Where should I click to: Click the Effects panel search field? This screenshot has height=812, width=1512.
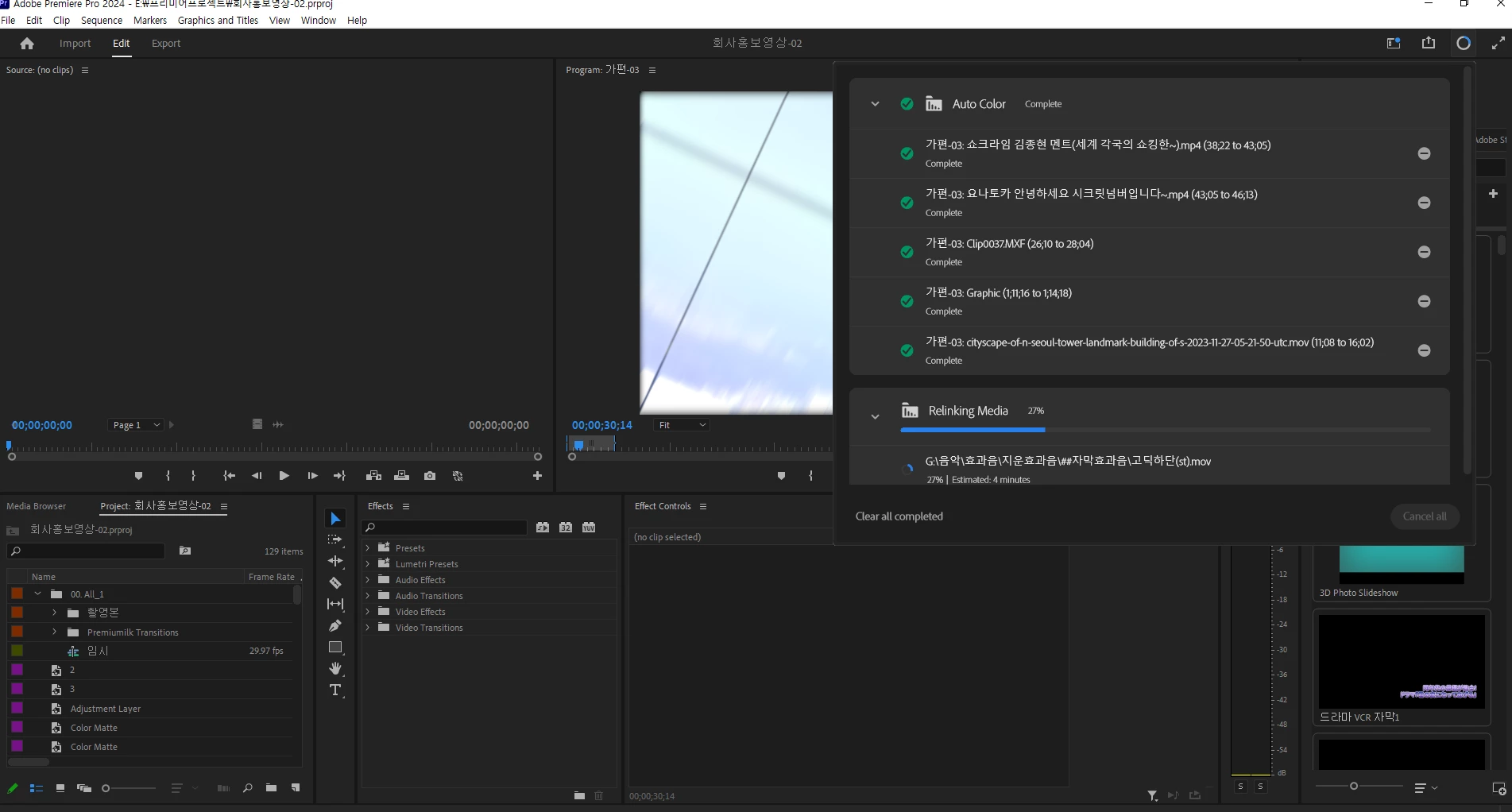click(x=445, y=528)
